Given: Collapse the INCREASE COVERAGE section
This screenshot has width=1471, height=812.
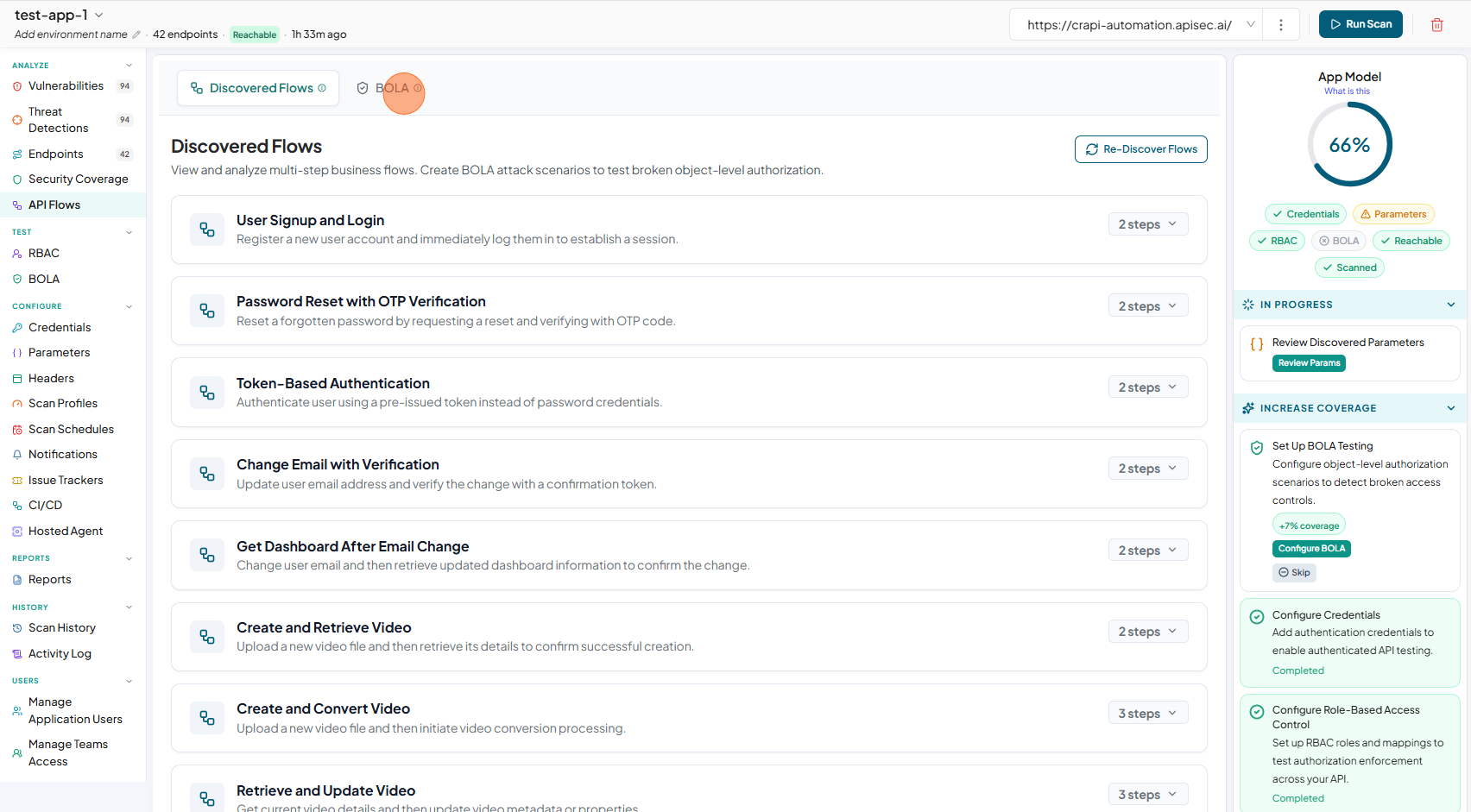Looking at the screenshot, I should (1451, 408).
